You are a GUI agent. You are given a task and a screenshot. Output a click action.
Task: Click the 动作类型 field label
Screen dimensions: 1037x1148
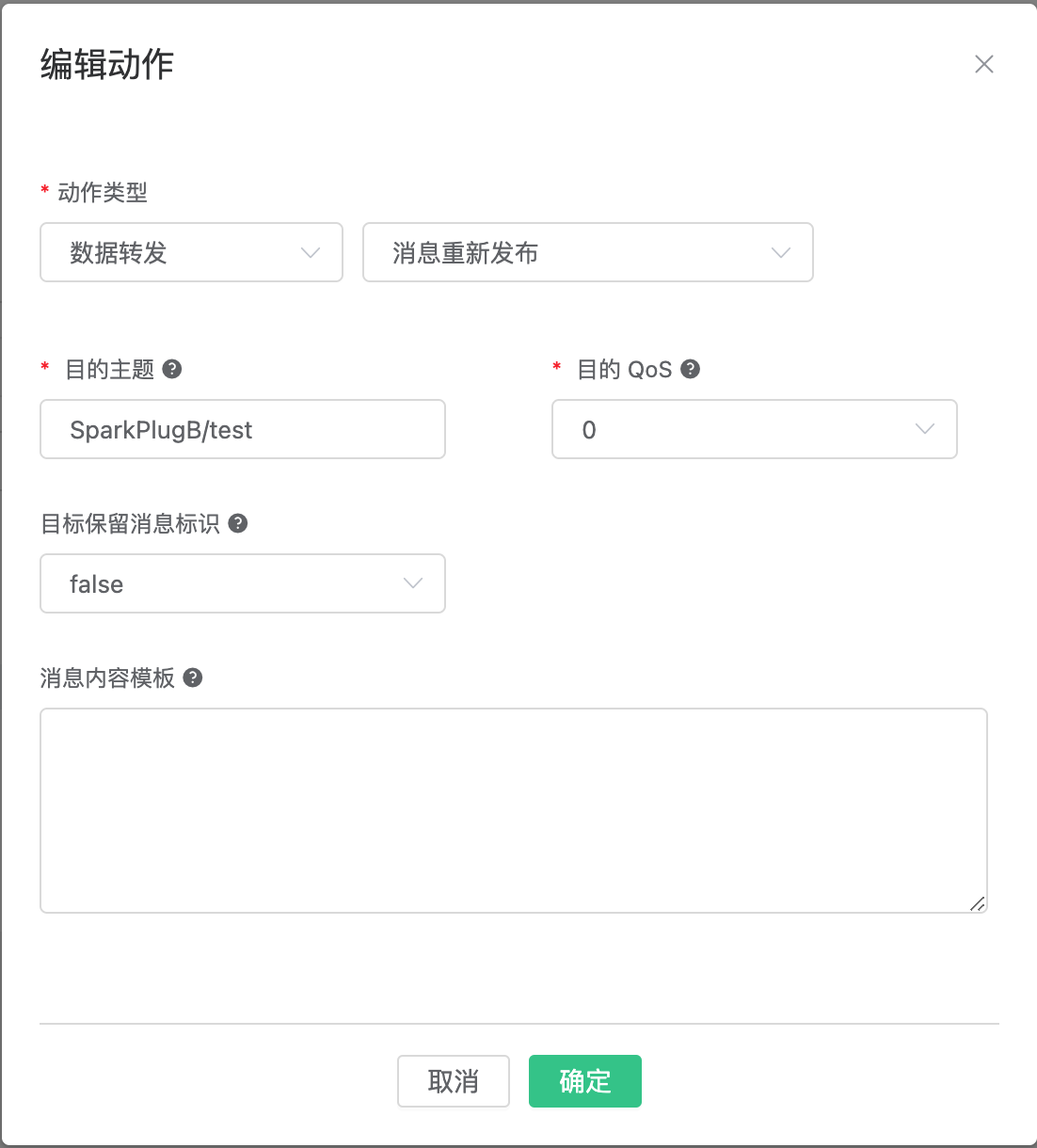tap(103, 193)
